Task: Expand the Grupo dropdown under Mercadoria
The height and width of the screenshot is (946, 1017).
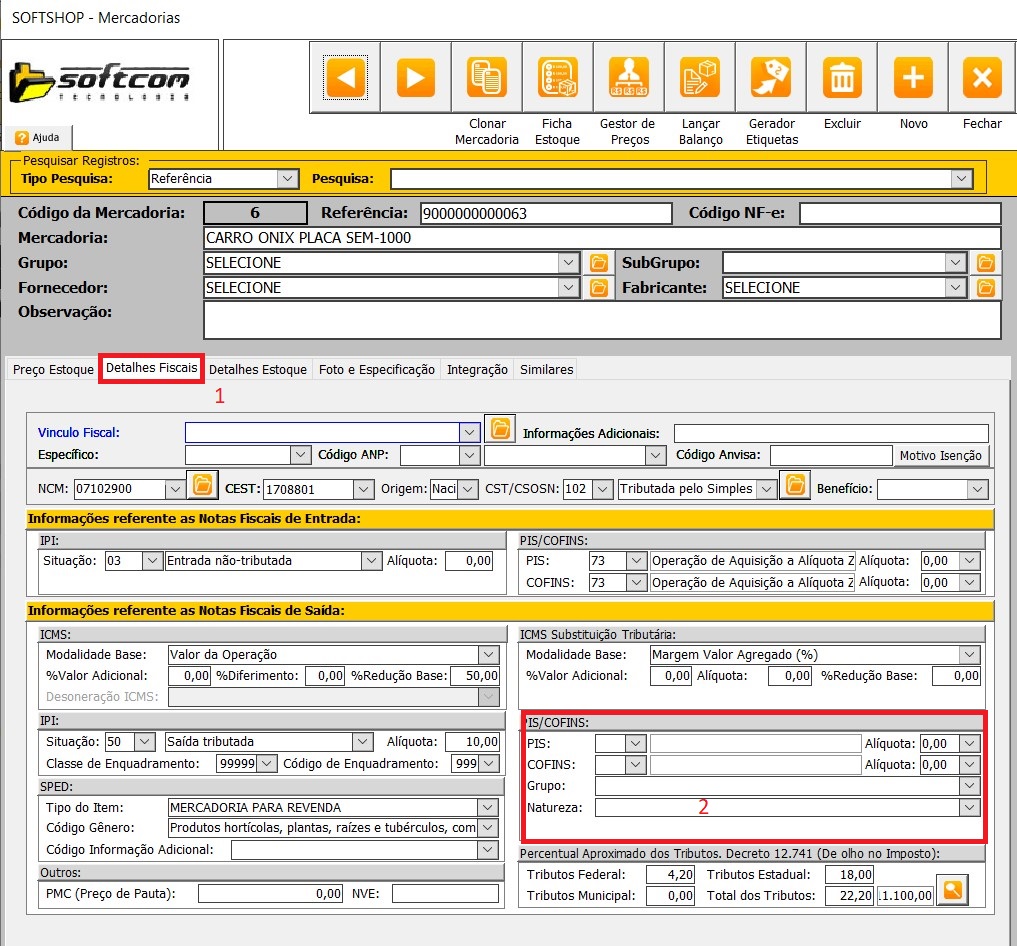Action: [x=569, y=263]
